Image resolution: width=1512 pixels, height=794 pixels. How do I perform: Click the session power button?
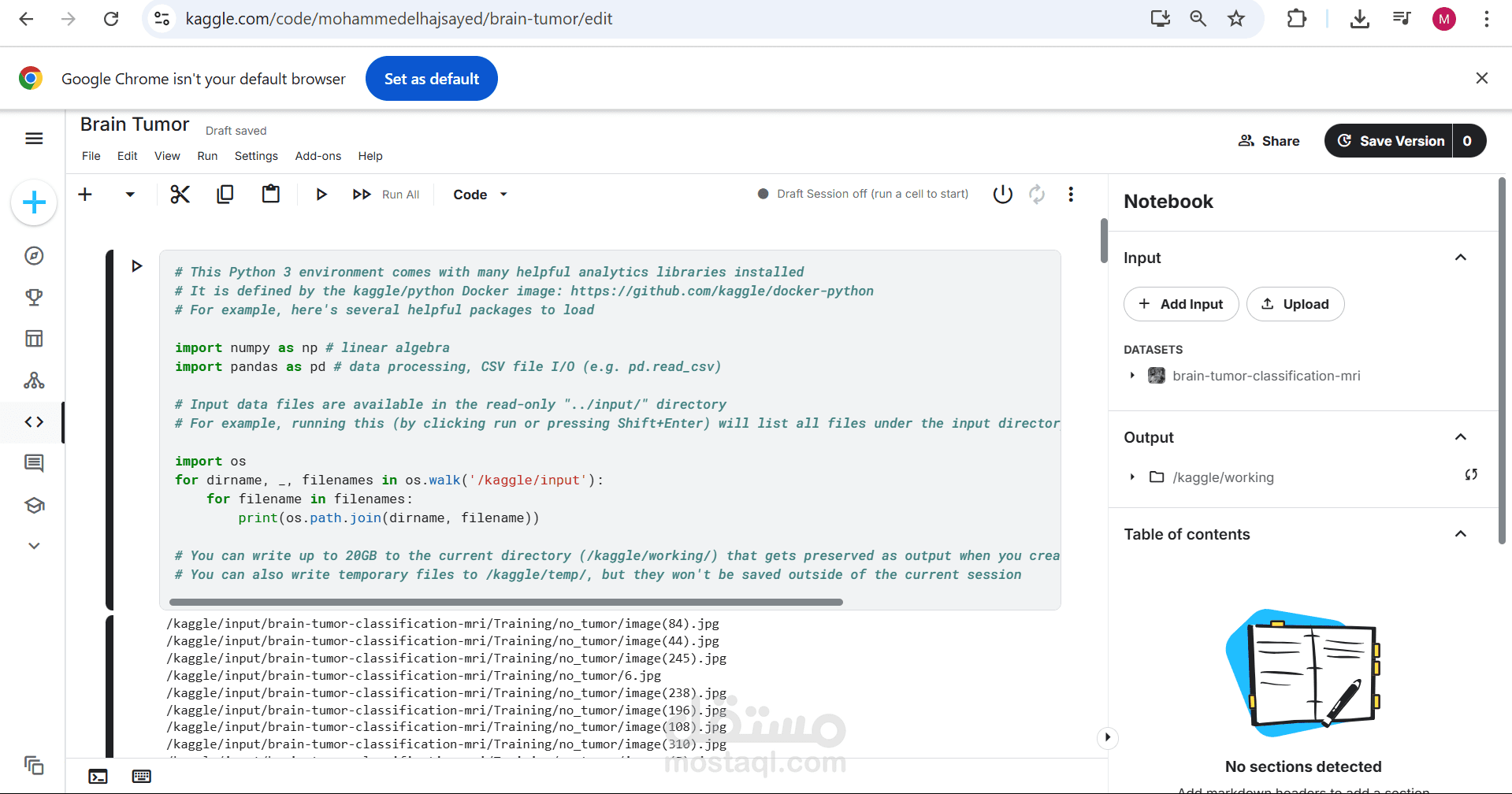1002,194
